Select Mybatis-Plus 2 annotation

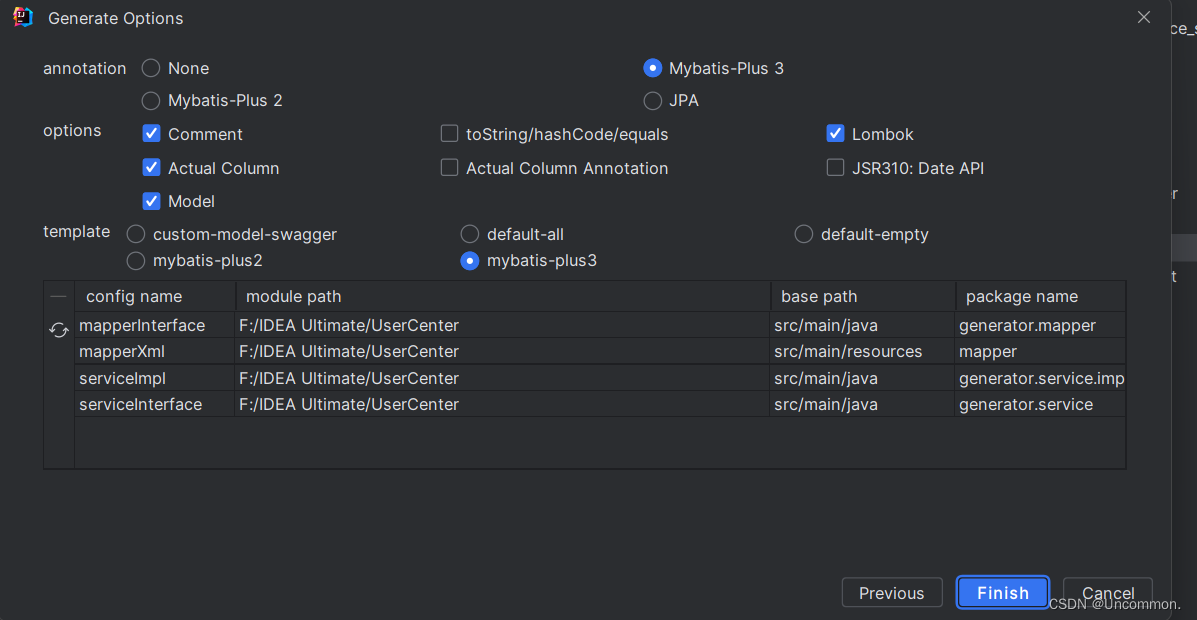(151, 100)
